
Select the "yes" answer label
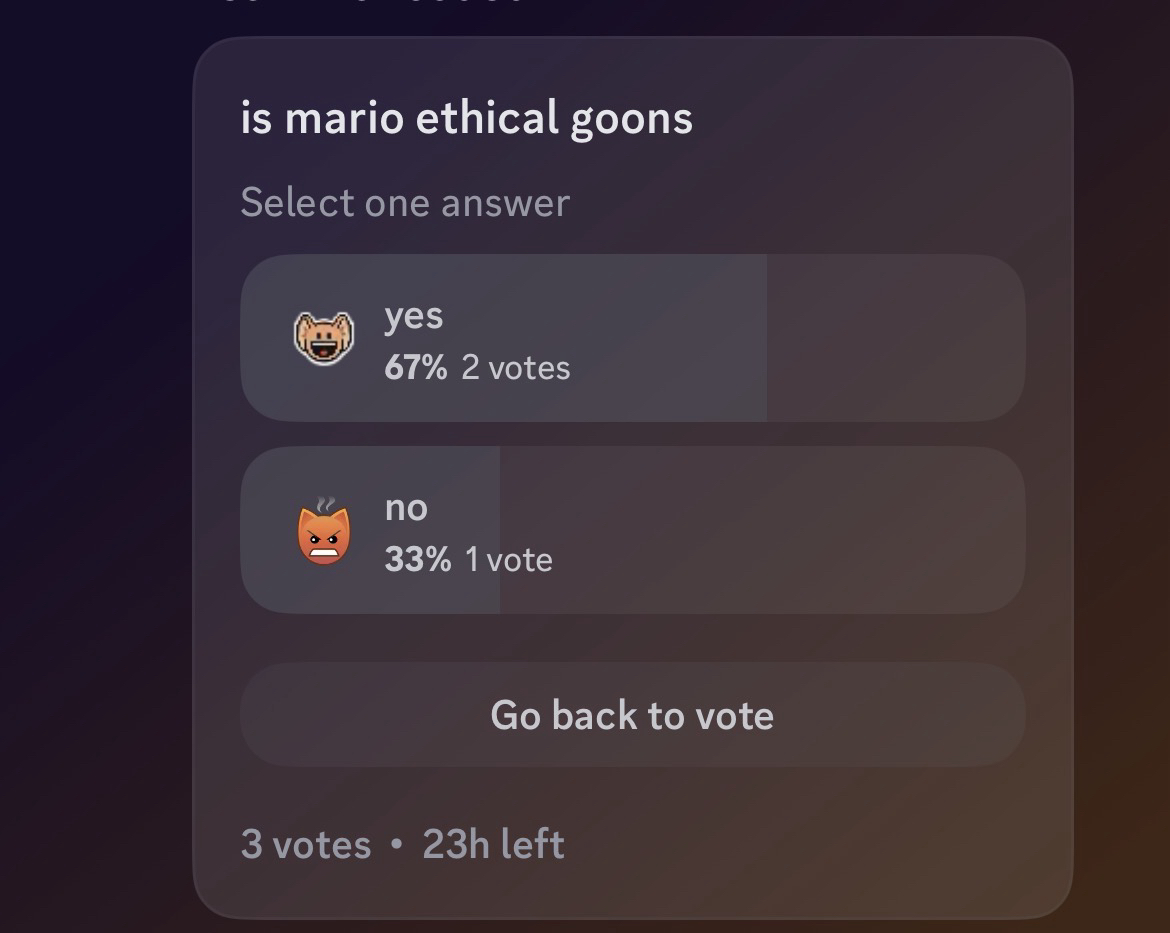coord(413,316)
